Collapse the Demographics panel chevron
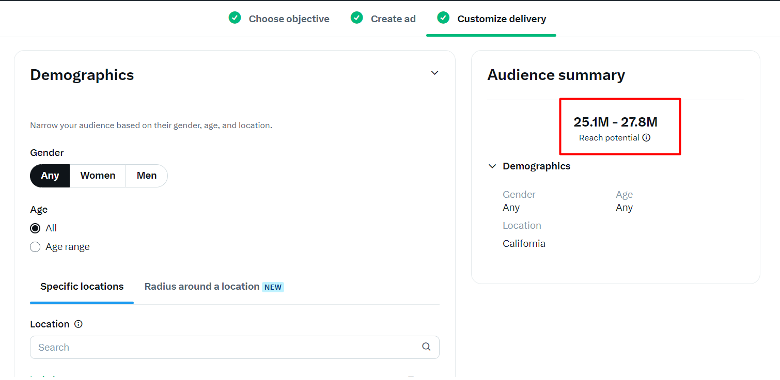This screenshot has height=380, width=780. [434, 73]
